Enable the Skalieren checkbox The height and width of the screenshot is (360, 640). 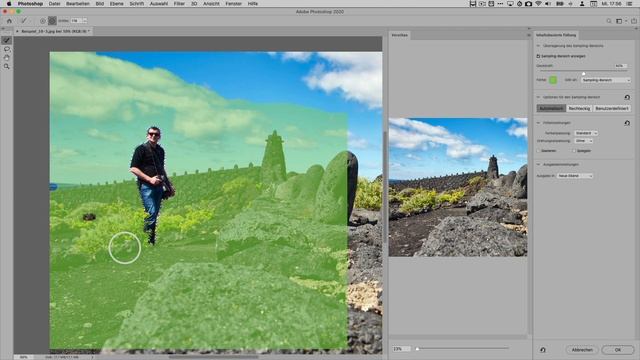538,151
